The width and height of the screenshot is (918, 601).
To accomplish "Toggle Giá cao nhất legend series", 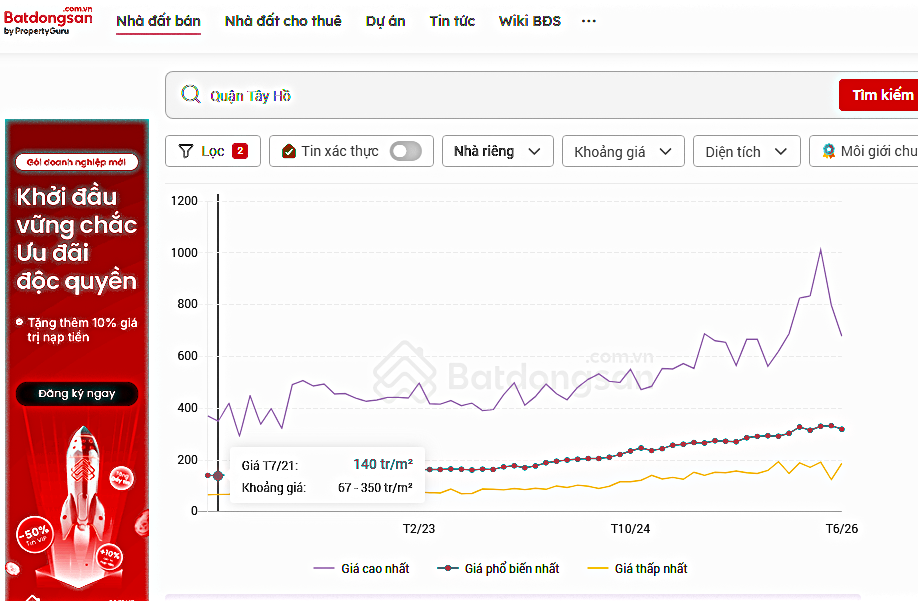I will [361, 568].
